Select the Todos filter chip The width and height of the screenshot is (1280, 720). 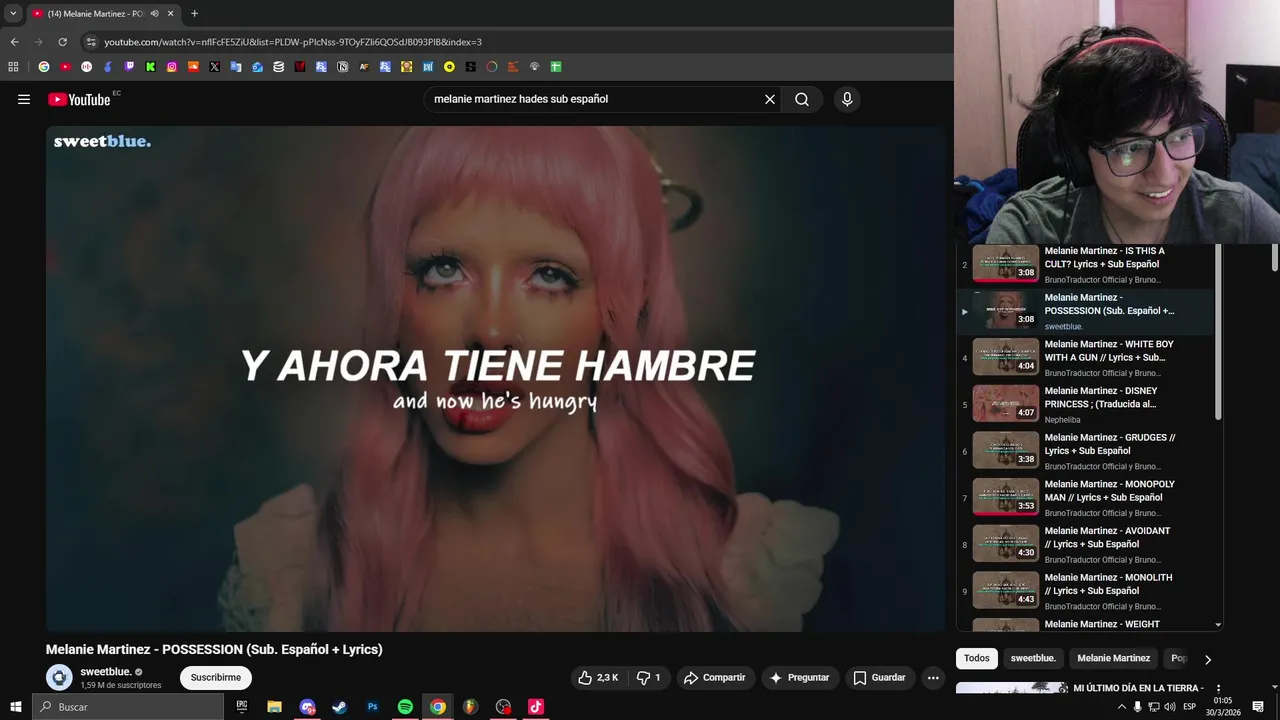[x=977, y=658]
